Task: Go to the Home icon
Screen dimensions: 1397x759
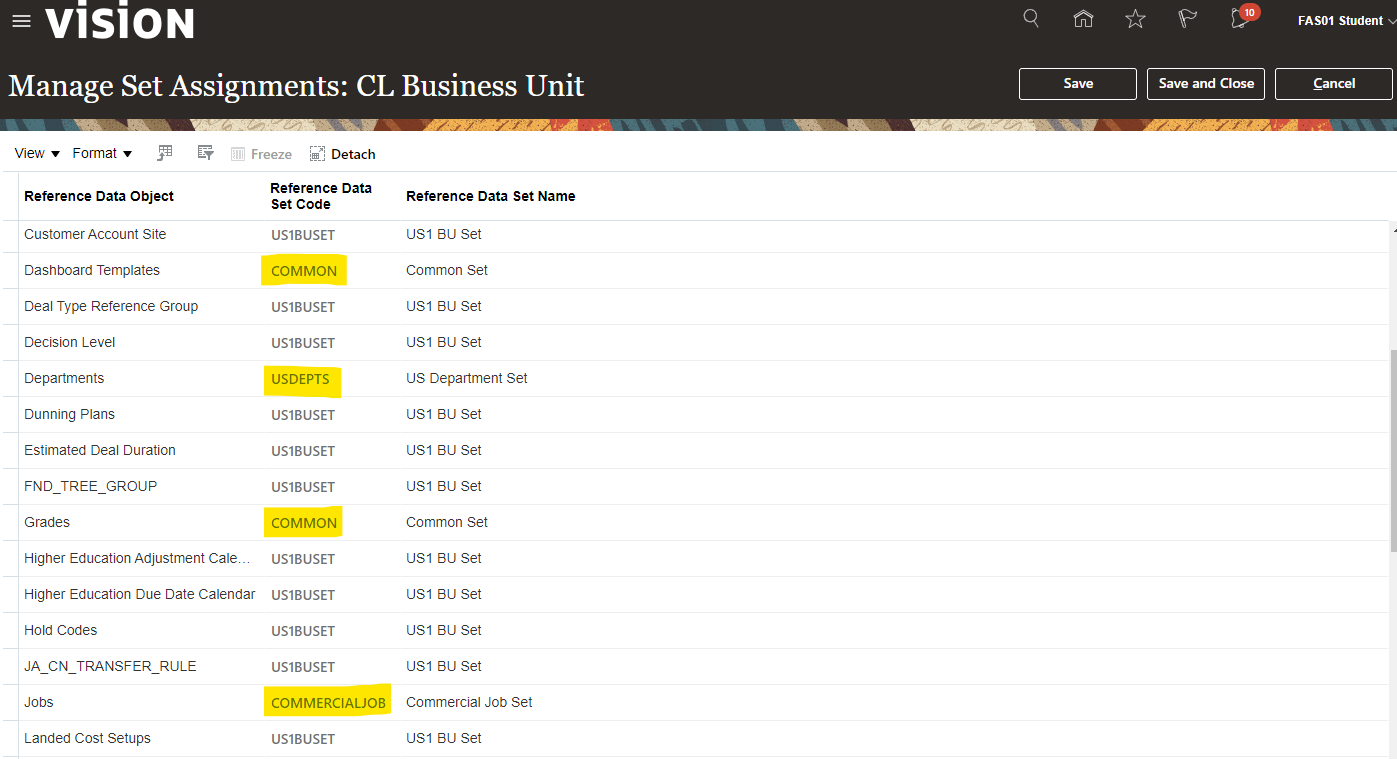Action: click(1083, 19)
